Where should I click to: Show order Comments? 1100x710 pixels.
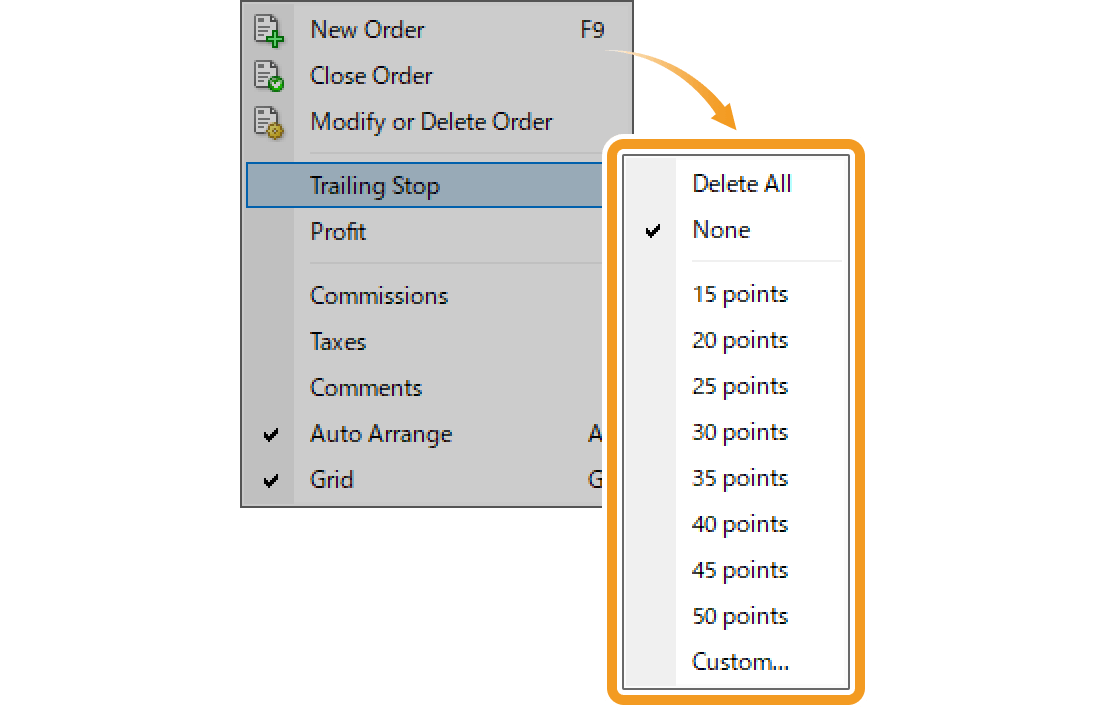pyautogui.click(x=366, y=388)
